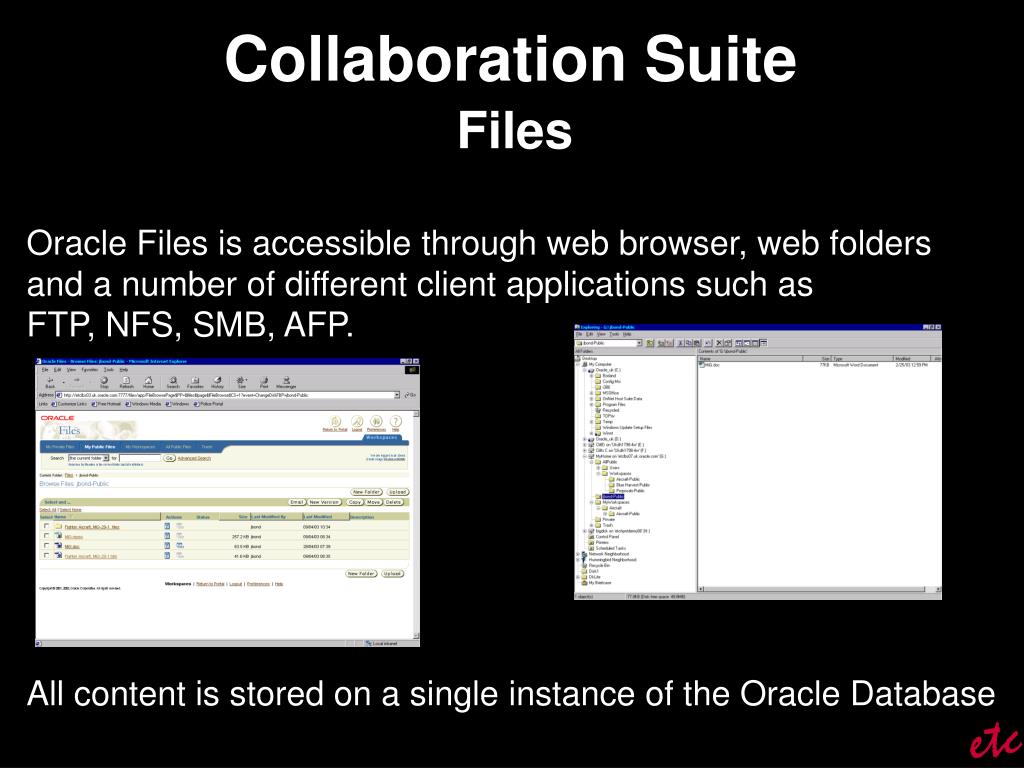Switch to the All Public Files tab

pyautogui.click(x=178, y=447)
